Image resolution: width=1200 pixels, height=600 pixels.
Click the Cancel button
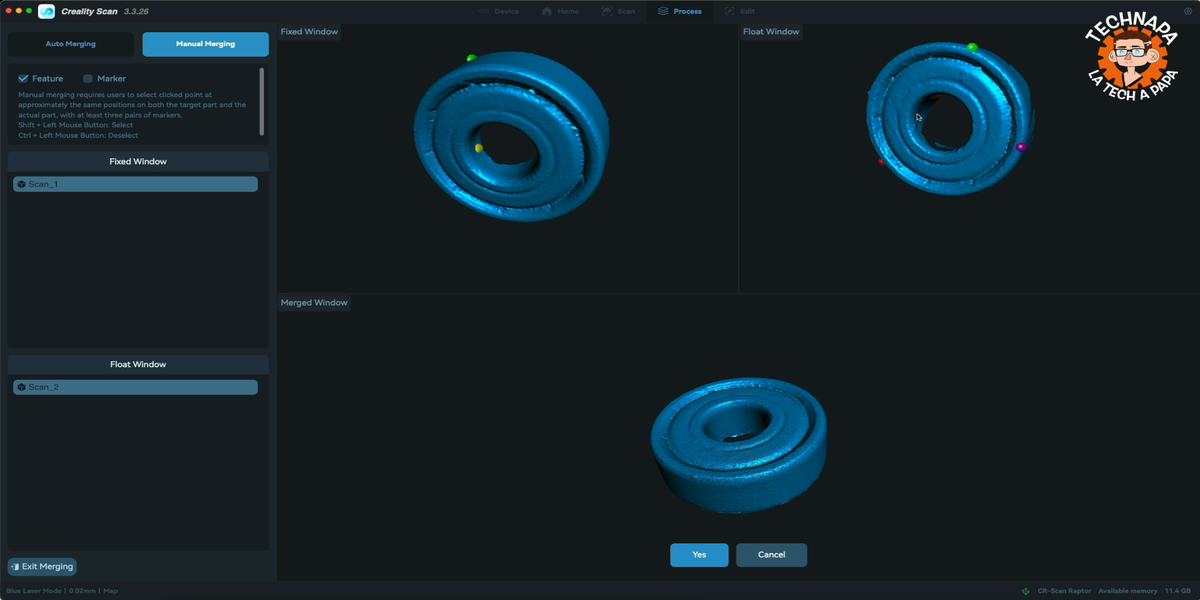click(x=771, y=555)
